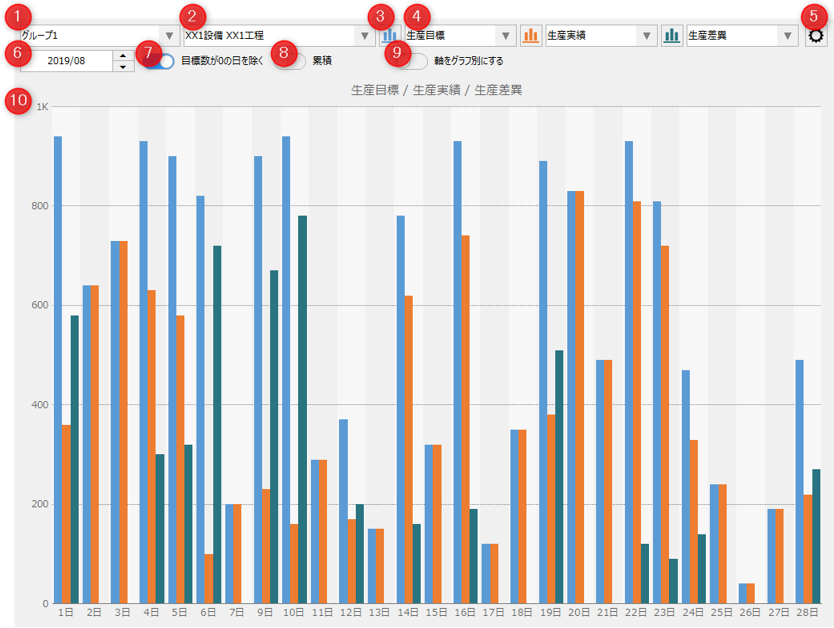Screen dimensions: 834x628
Task: Click the down arrow to go back a month
Action: point(122,66)
